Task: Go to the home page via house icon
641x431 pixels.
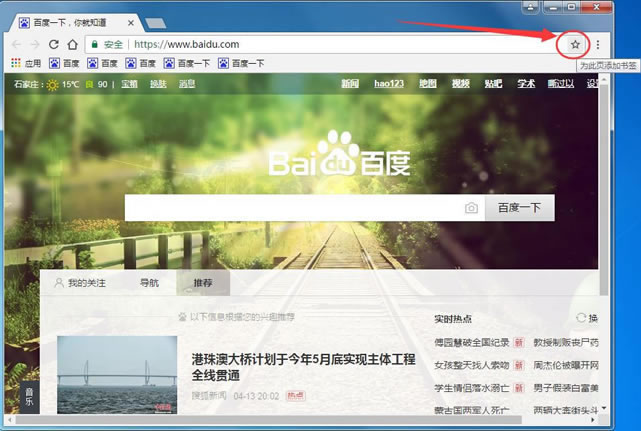Action: [72, 44]
